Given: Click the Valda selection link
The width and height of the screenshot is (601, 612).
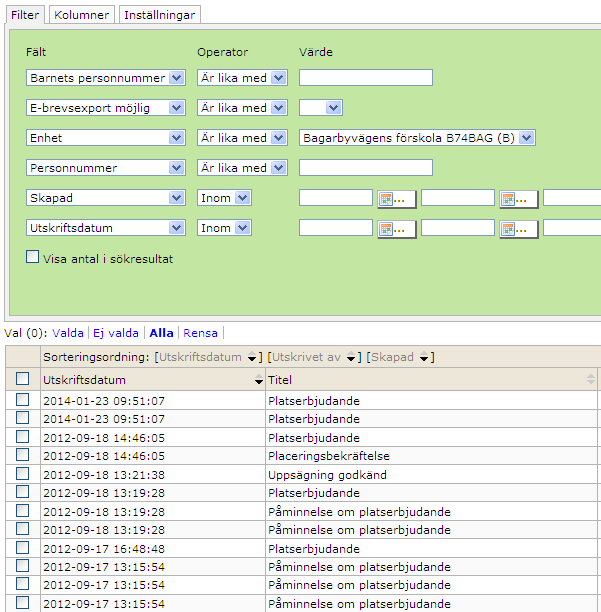Looking at the screenshot, I should [68, 333].
